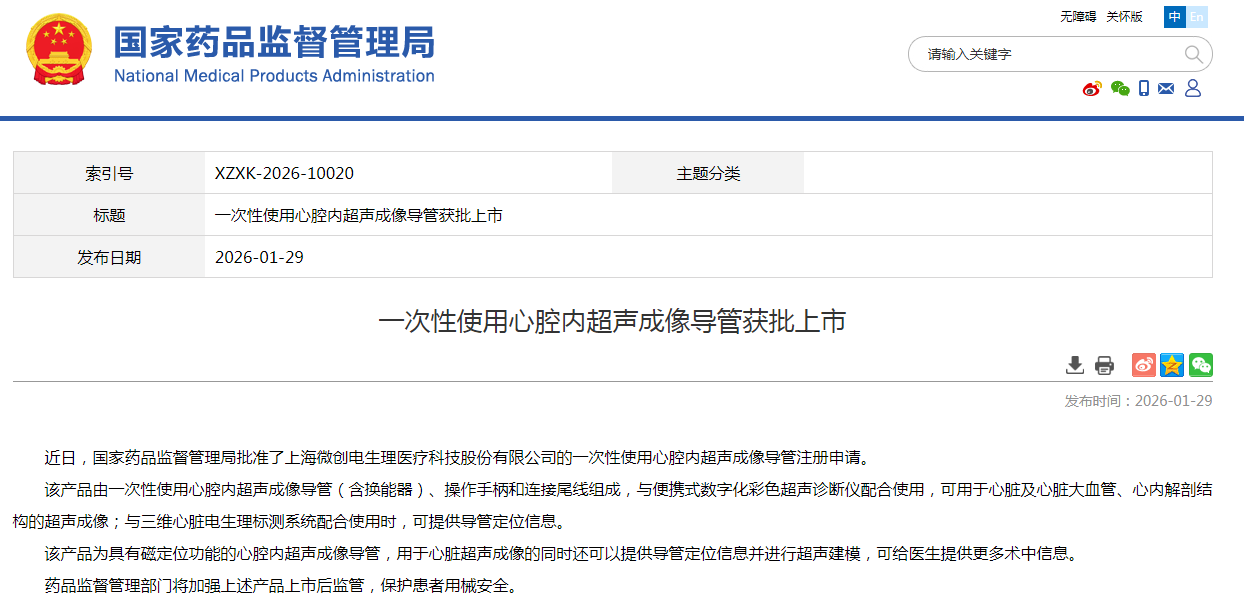Open the email envelope icon in the header

[x=1166, y=89]
